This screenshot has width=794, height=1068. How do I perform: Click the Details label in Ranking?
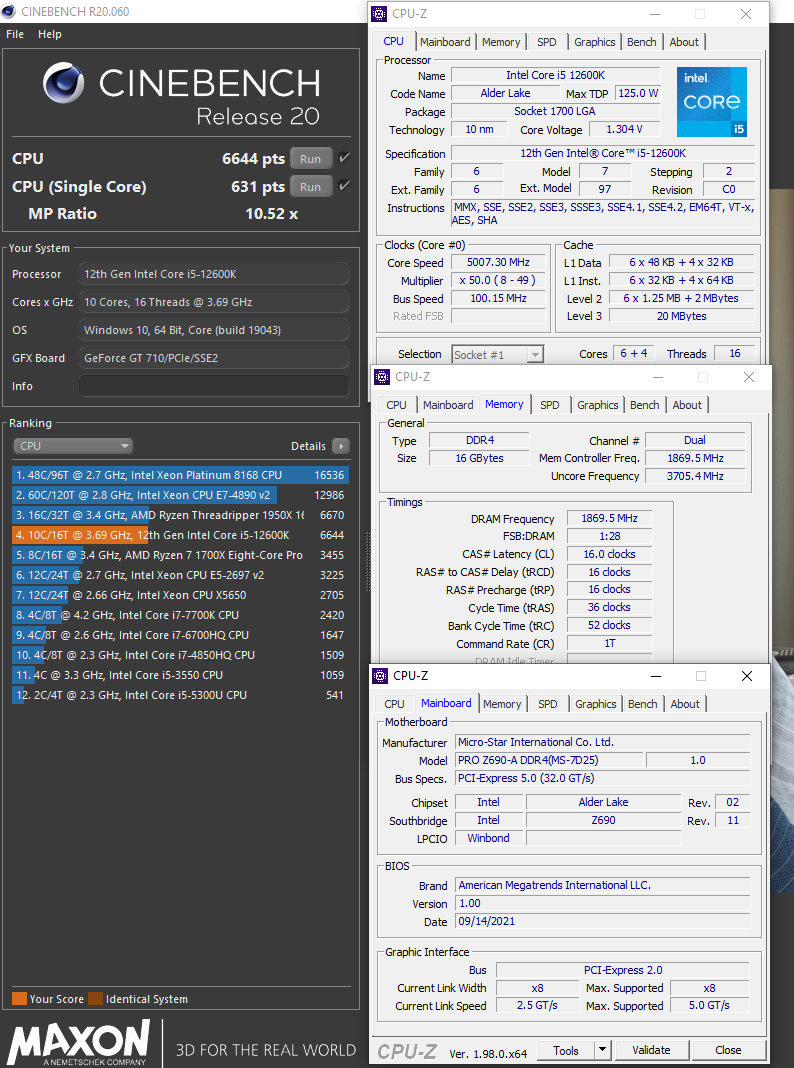coord(308,446)
